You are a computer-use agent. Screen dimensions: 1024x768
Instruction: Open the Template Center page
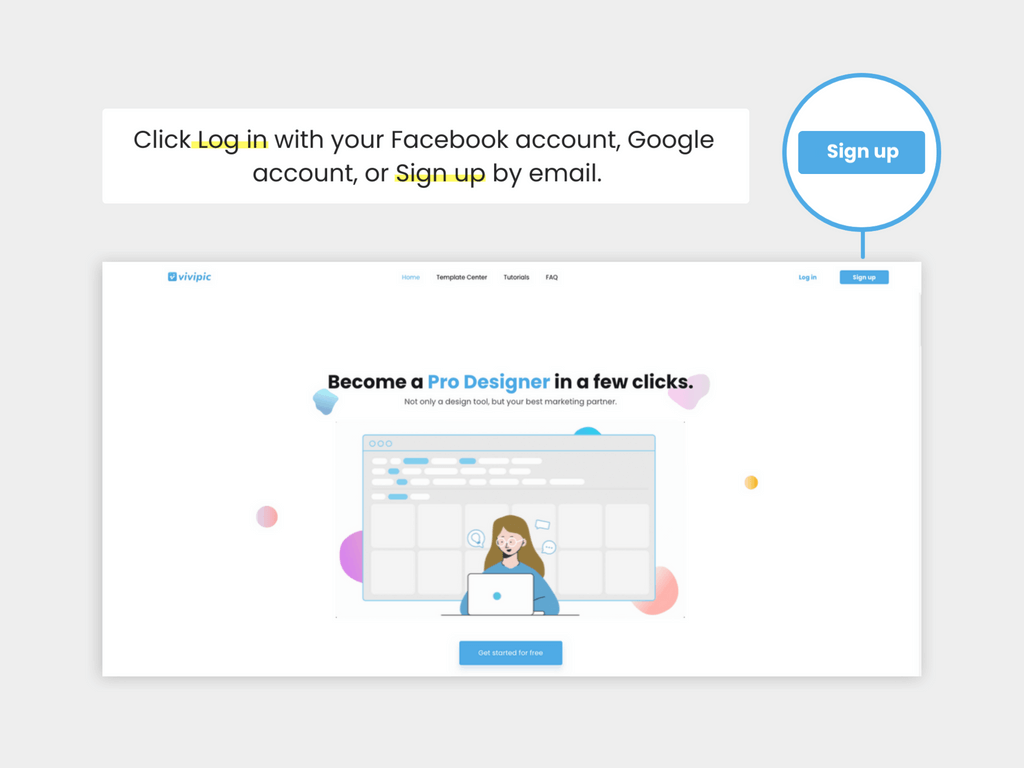click(x=462, y=278)
